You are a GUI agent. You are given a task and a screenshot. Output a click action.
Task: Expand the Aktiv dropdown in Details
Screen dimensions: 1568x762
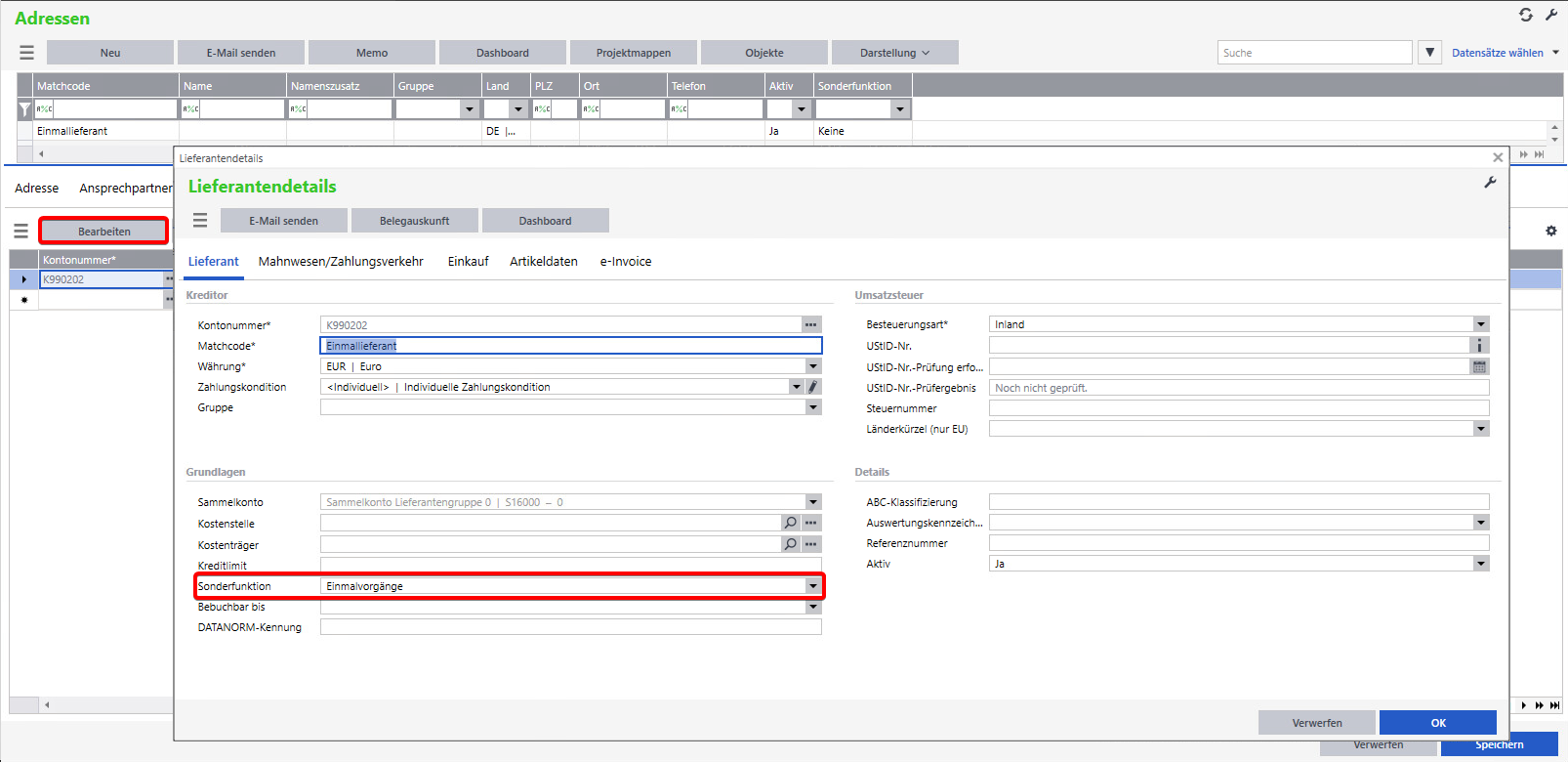pos(1480,564)
